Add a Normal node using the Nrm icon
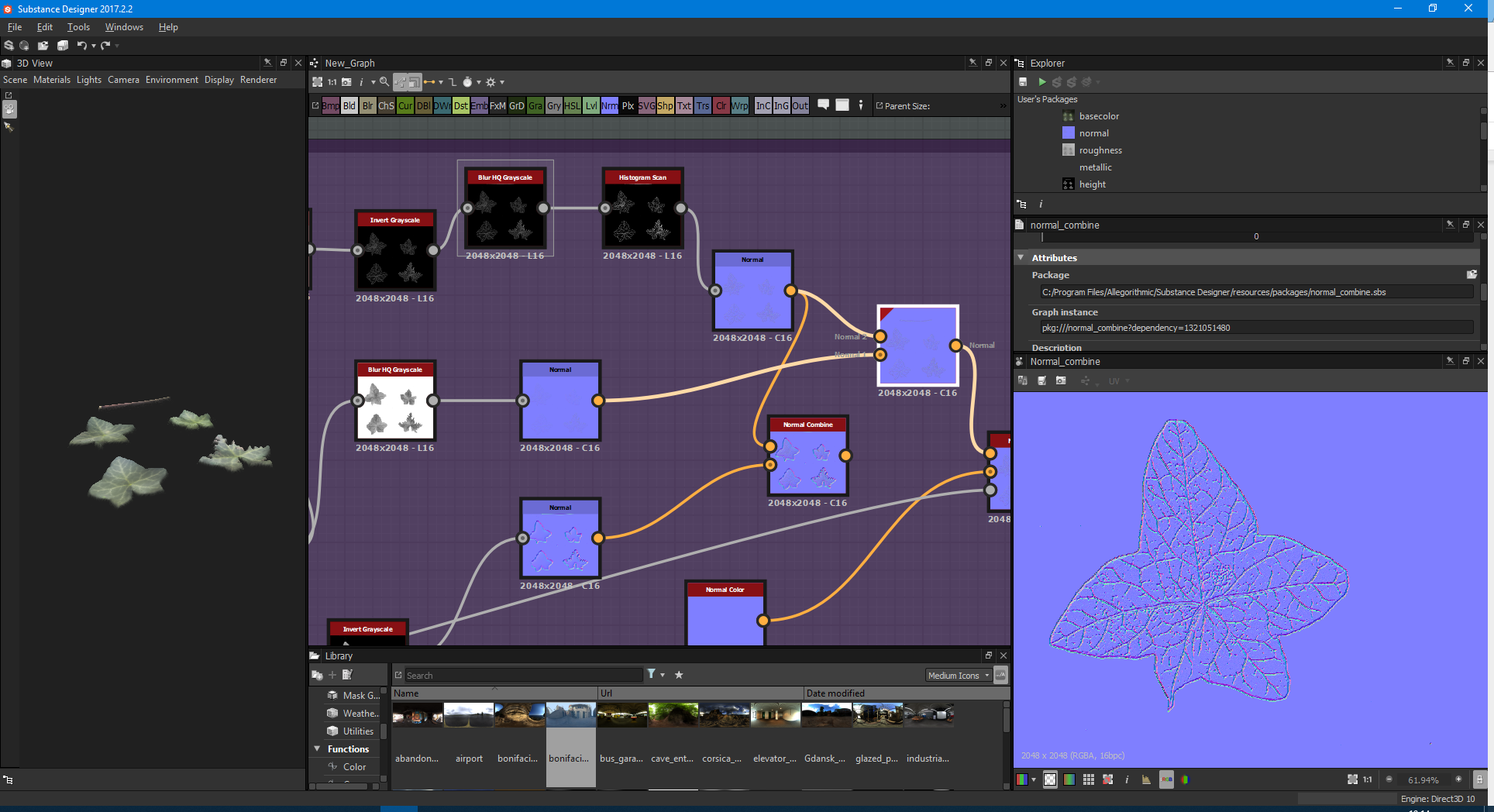Image resolution: width=1494 pixels, height=812 pixels. point(610,105)
